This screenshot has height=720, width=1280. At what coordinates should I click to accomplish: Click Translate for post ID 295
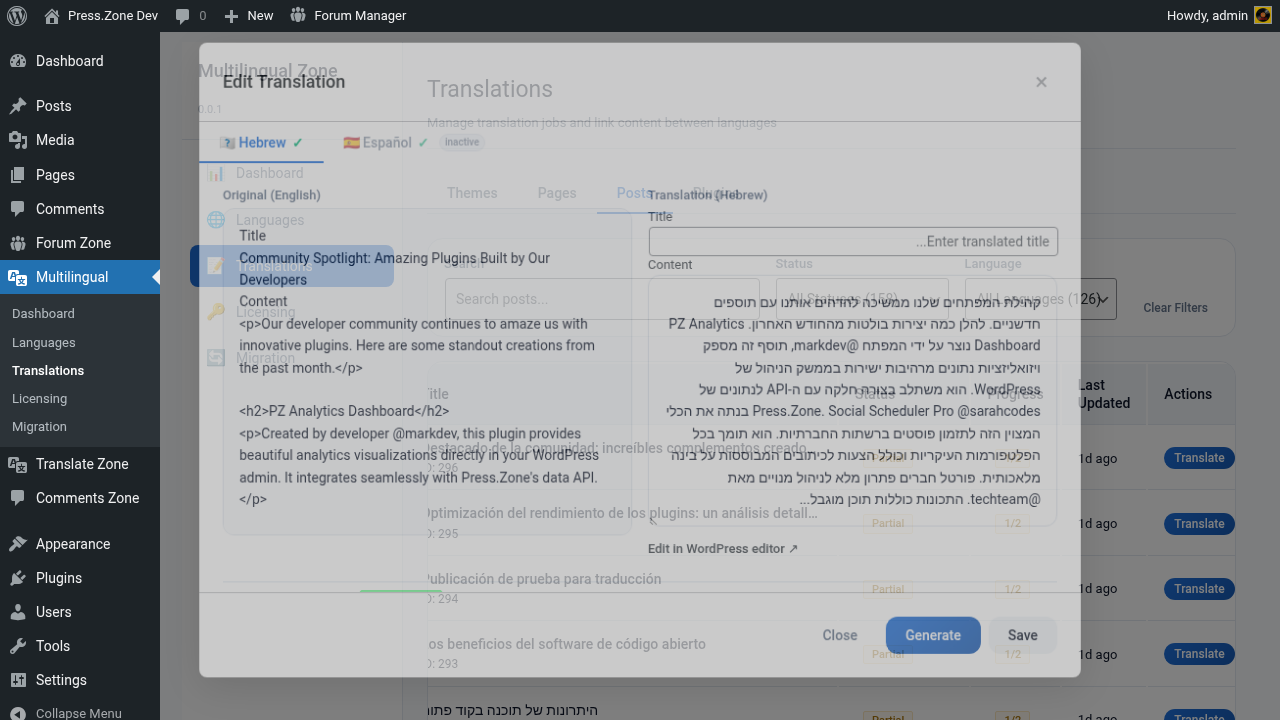(1199, 524)
